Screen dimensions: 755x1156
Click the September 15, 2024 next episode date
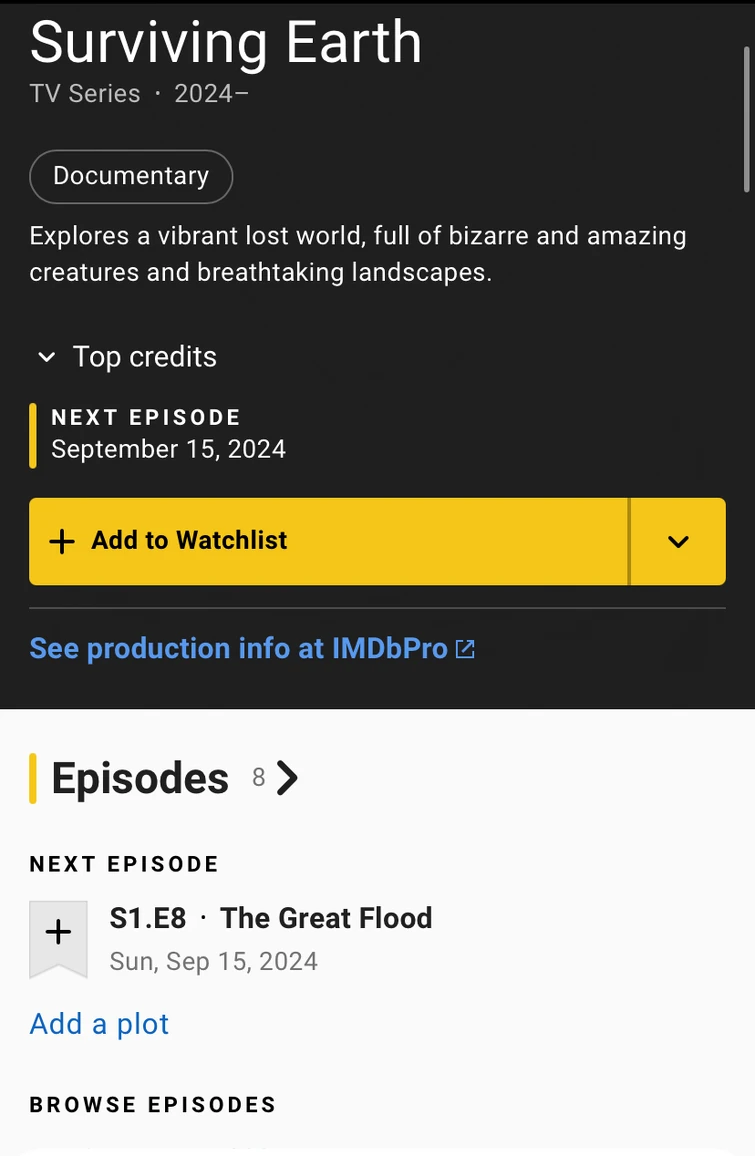click(168, 450)
